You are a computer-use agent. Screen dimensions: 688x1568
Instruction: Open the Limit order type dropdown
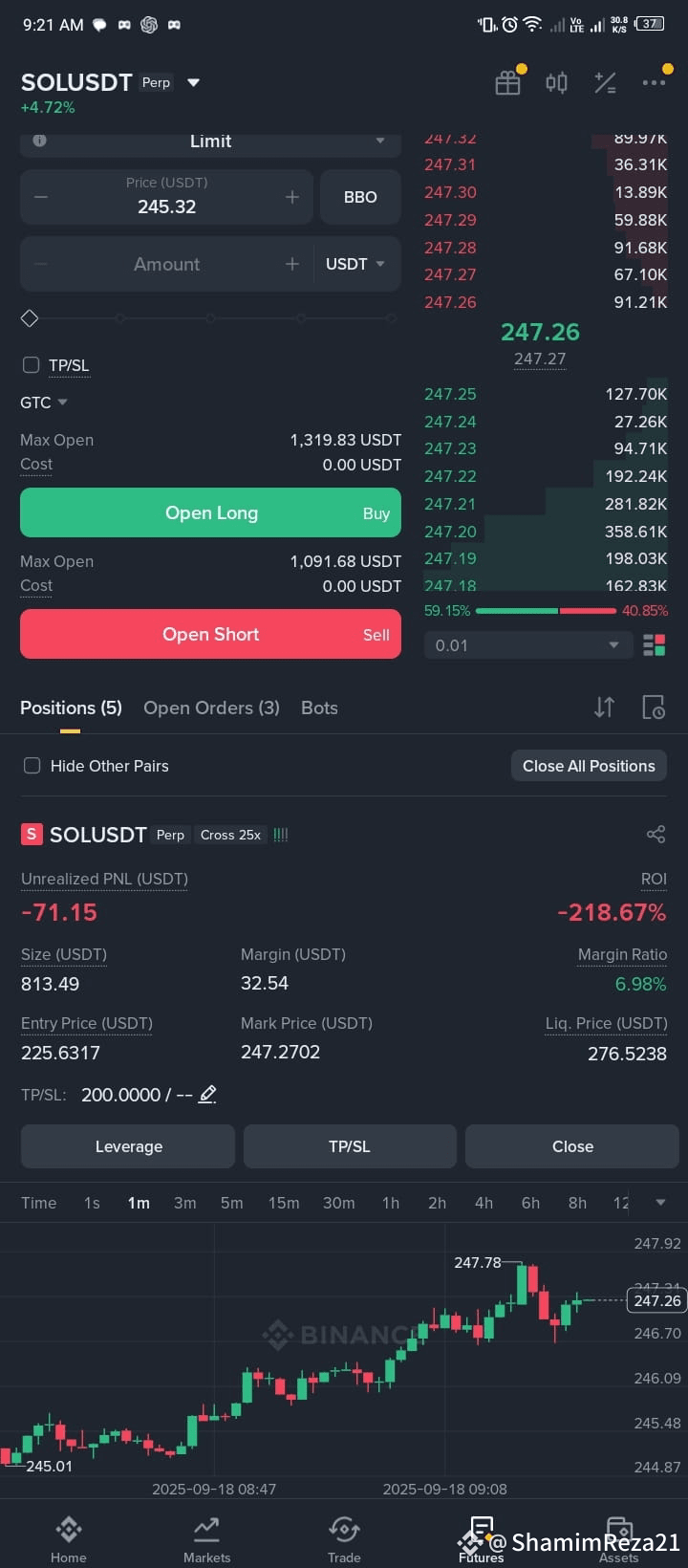pyautogui.click(x=210, y=142)
